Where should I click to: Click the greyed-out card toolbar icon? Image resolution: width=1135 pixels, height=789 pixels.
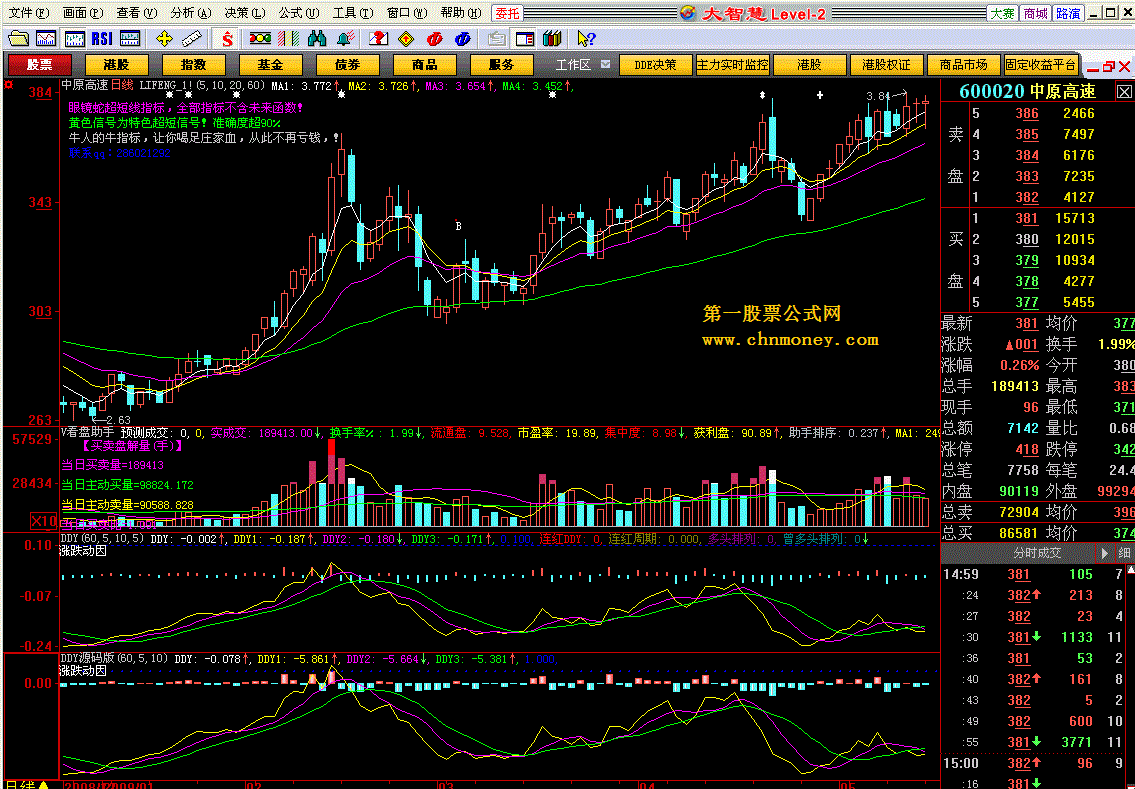pyautogui.click(x=497, y=38)
